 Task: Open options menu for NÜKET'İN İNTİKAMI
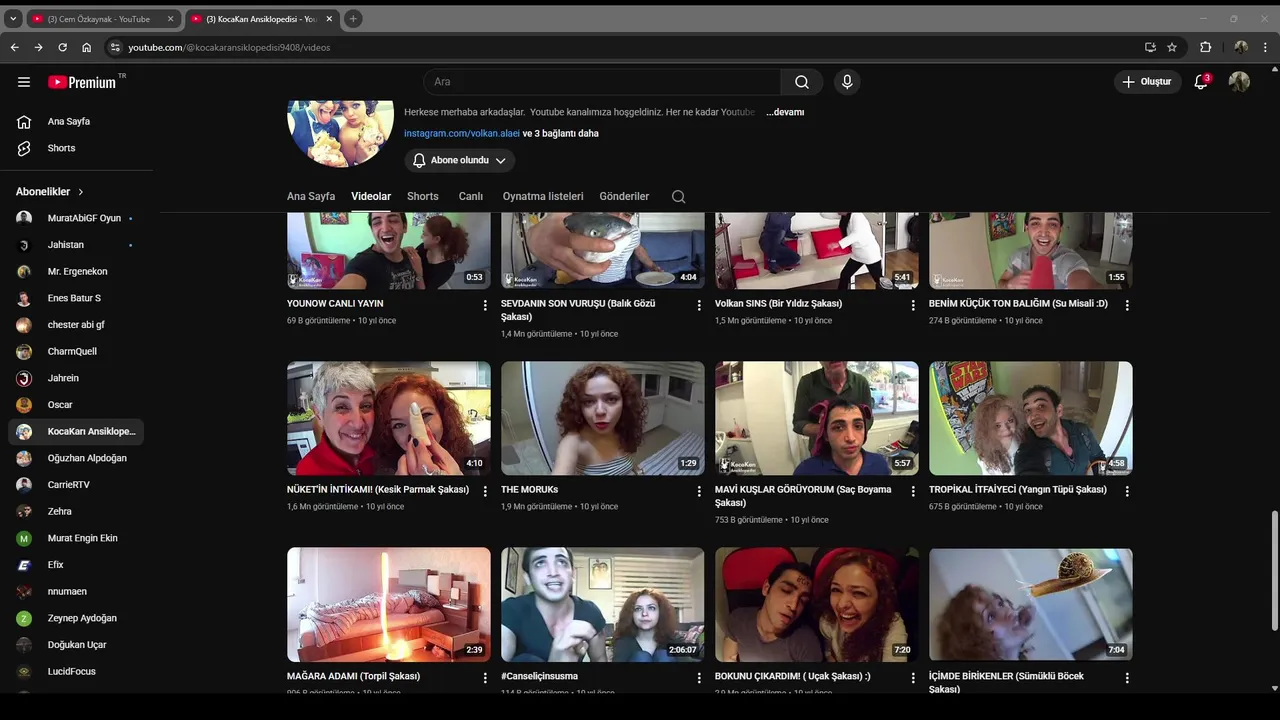coord(485,491)
